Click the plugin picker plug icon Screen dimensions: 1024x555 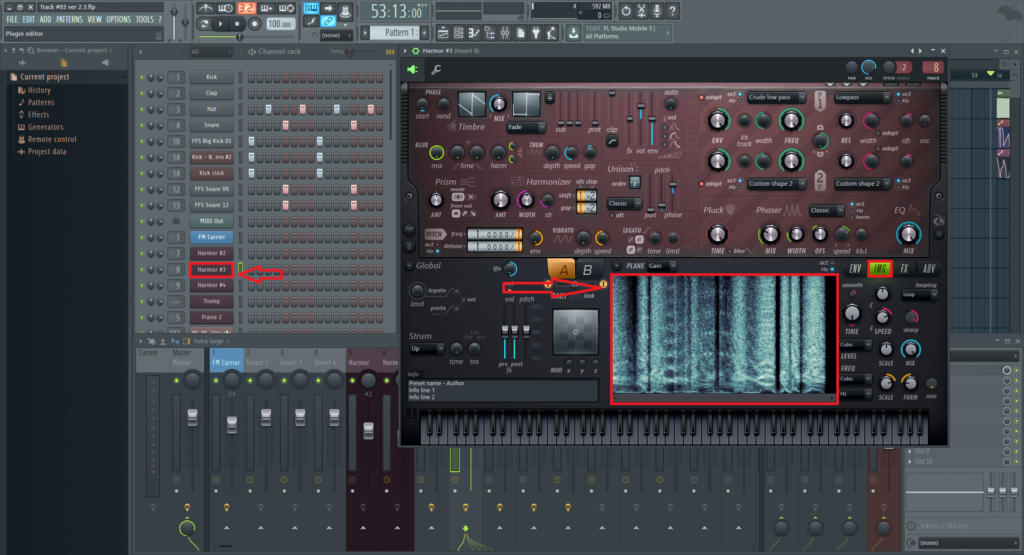[536, 32]
